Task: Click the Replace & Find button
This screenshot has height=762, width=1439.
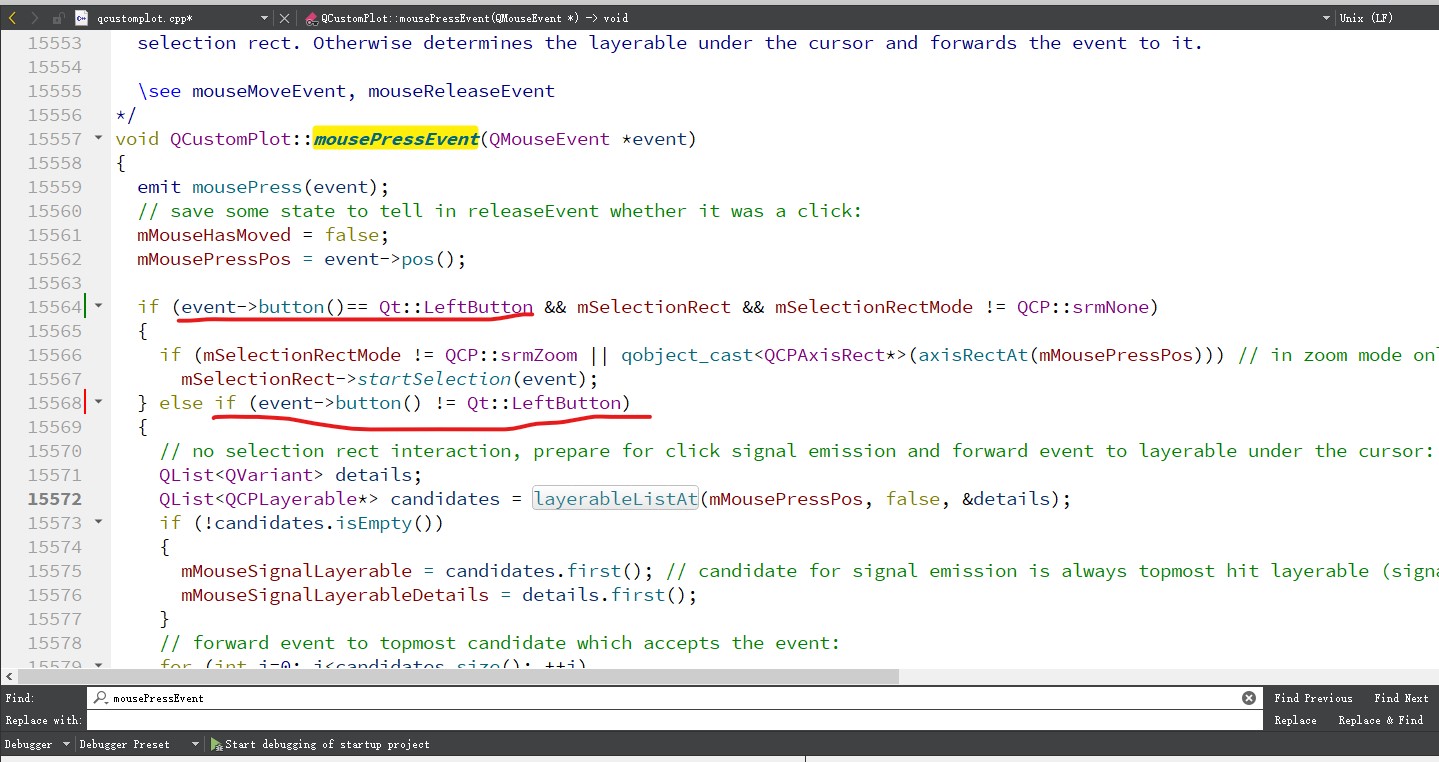Action: click(1383, 720)
